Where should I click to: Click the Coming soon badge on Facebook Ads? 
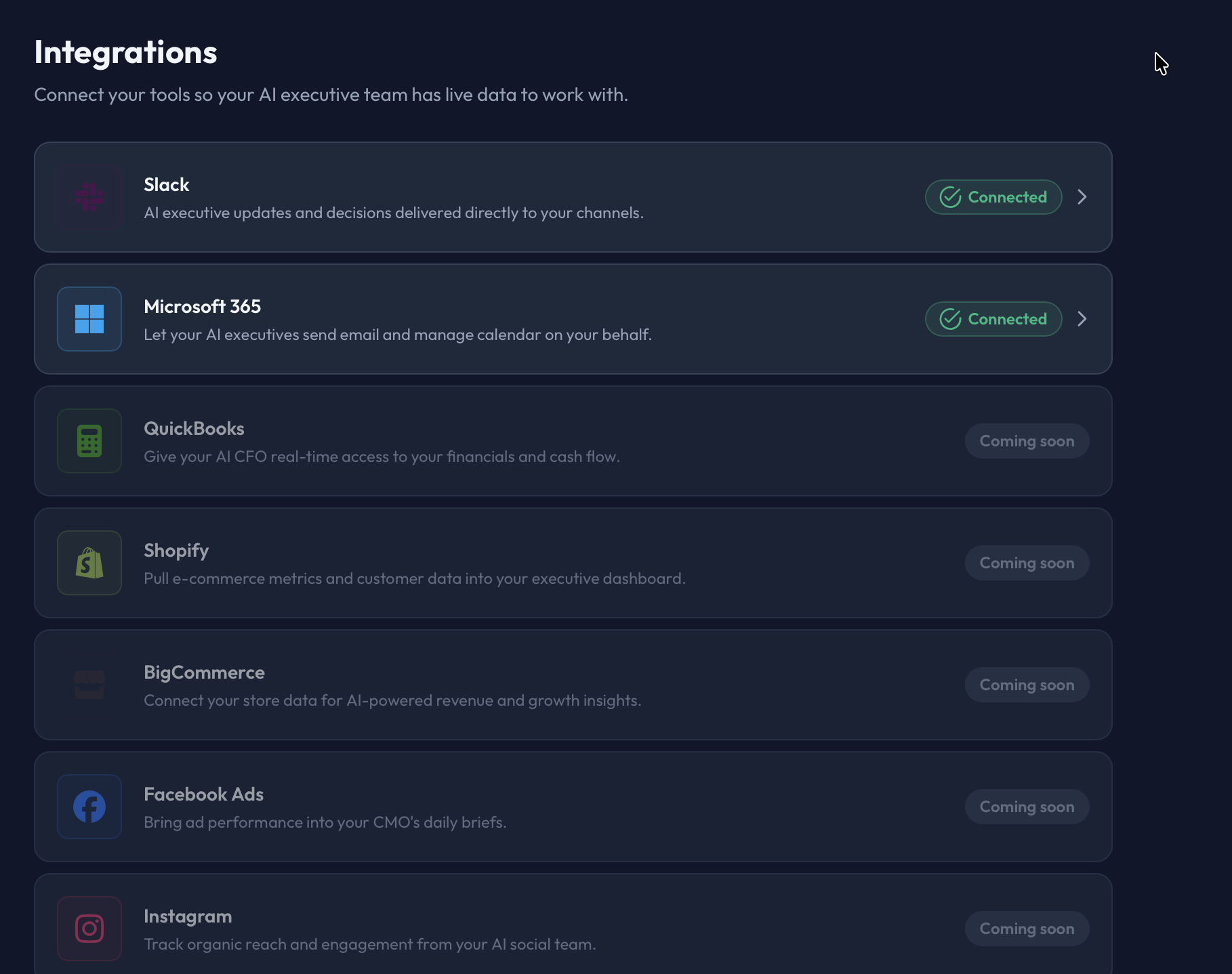click(1026, 807)
